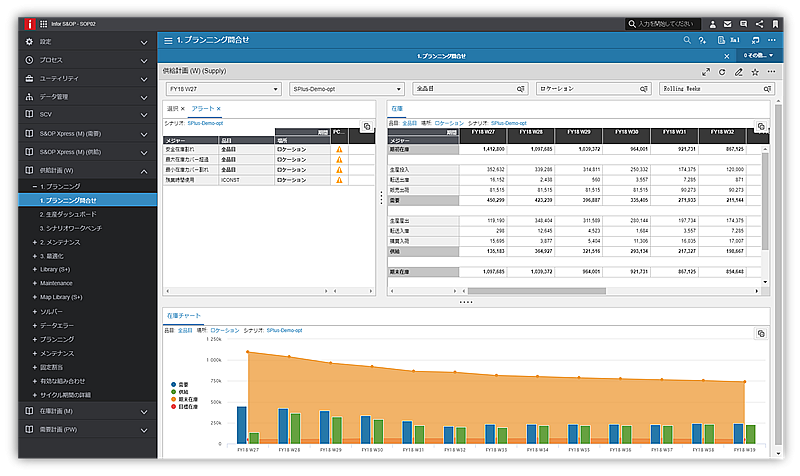
Task: Click the copy icon in the アラート panel
Action: pyautogui.click(x=366, y=126)
